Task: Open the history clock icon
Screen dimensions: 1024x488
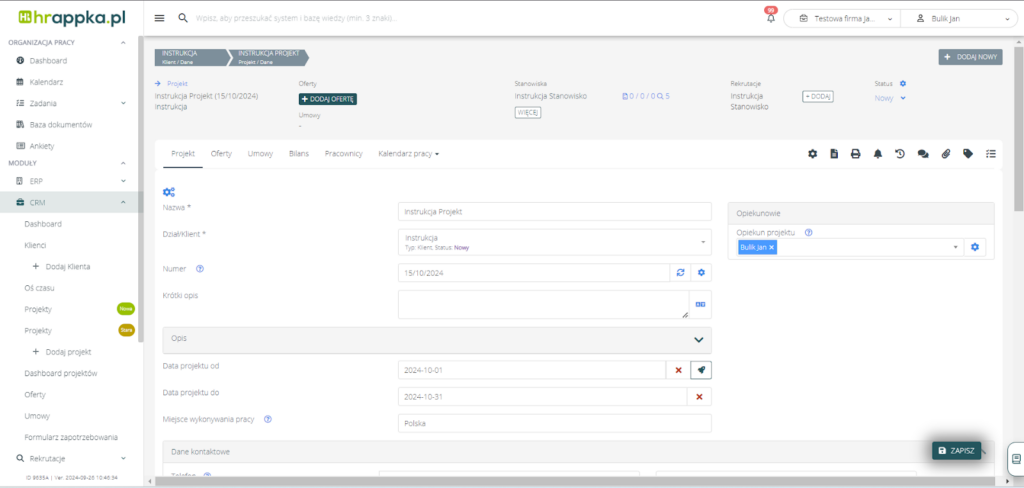Action: (x=900, y=154)
